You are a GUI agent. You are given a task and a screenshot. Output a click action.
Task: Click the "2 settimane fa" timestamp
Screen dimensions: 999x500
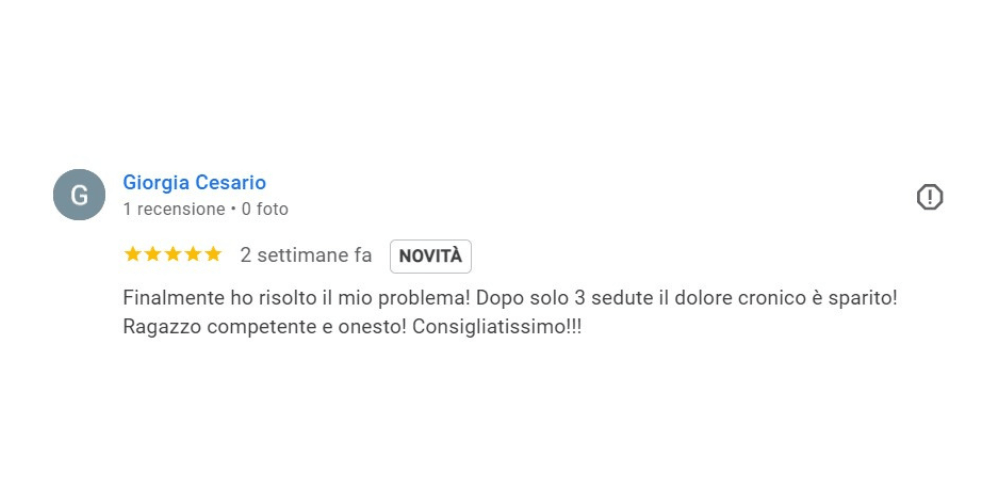click(306, 255)
